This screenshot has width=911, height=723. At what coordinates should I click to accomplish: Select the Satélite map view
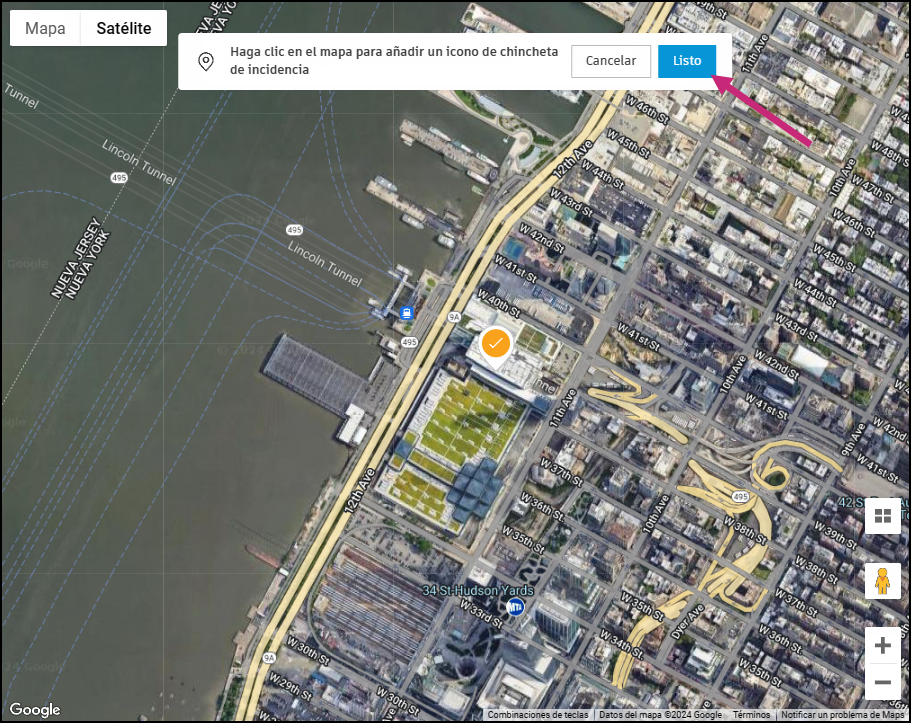[x=123, y=28]
